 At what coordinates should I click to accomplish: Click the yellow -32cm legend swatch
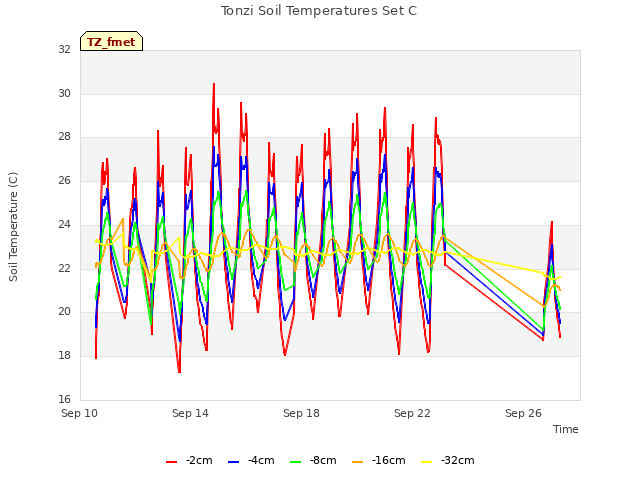[427, 461]
